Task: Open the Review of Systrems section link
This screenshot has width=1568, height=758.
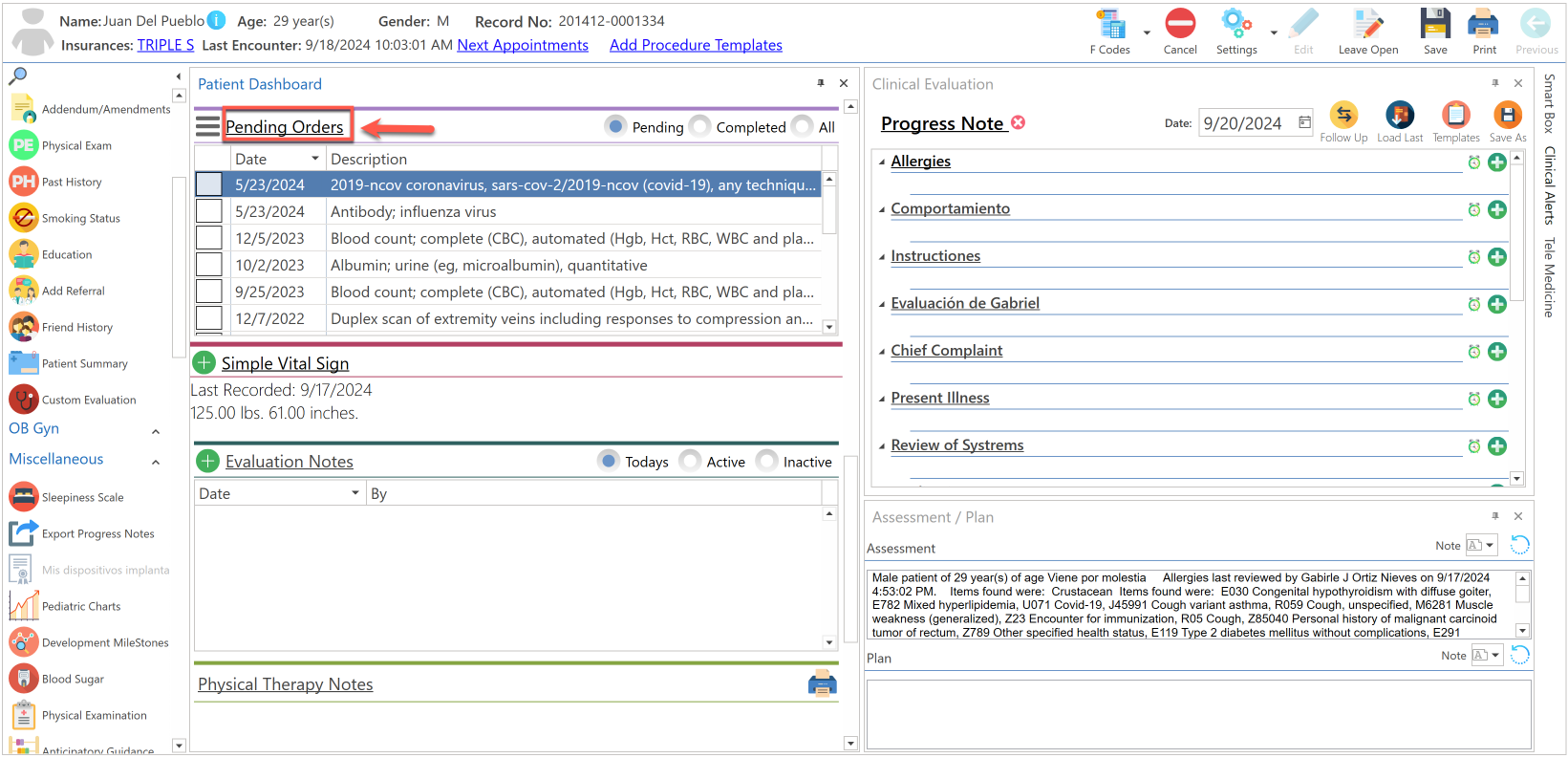Action: click(957, 444)
